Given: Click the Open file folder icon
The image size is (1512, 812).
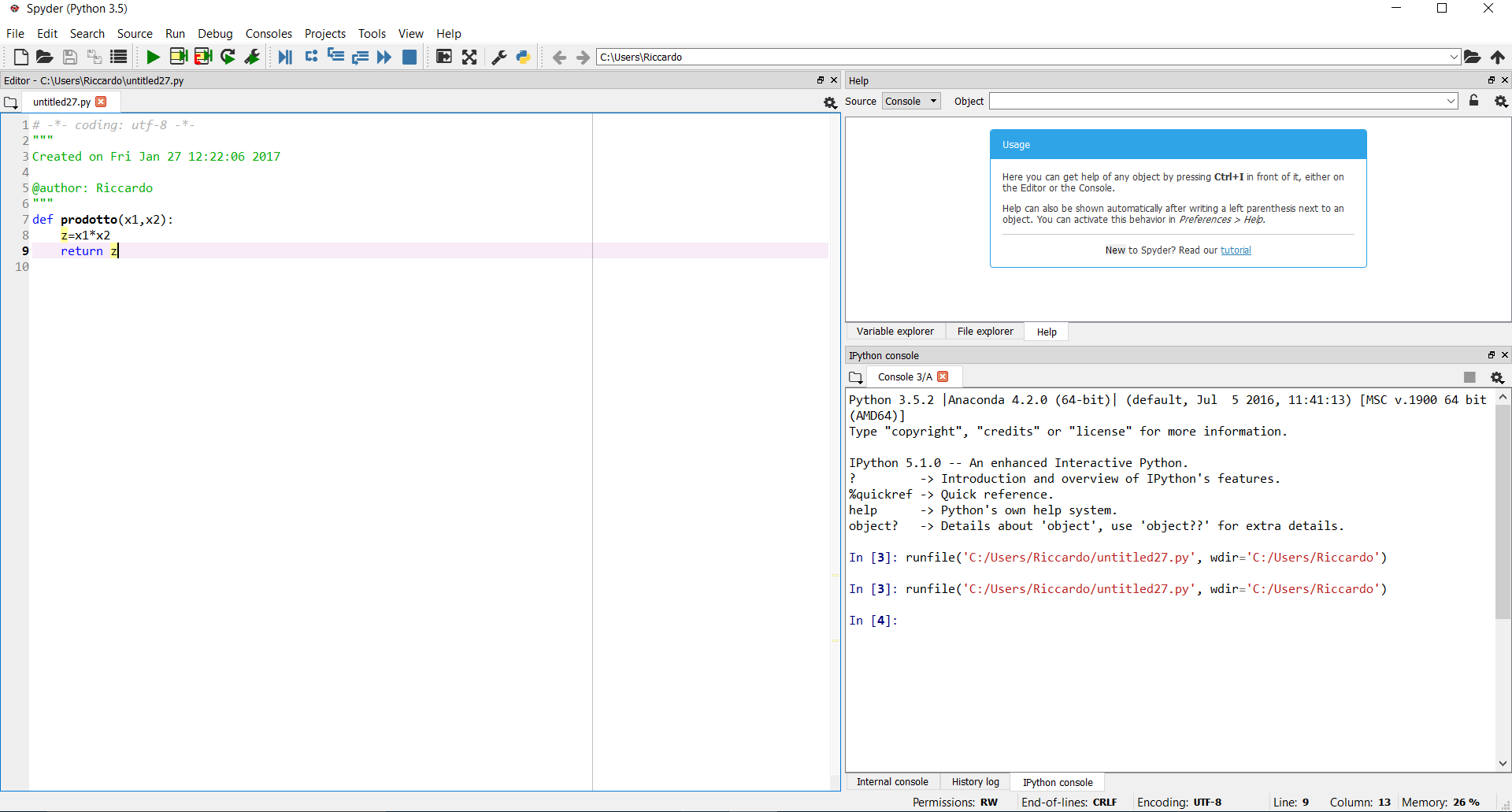Looking at the screenshot, I should pos(45,57).
